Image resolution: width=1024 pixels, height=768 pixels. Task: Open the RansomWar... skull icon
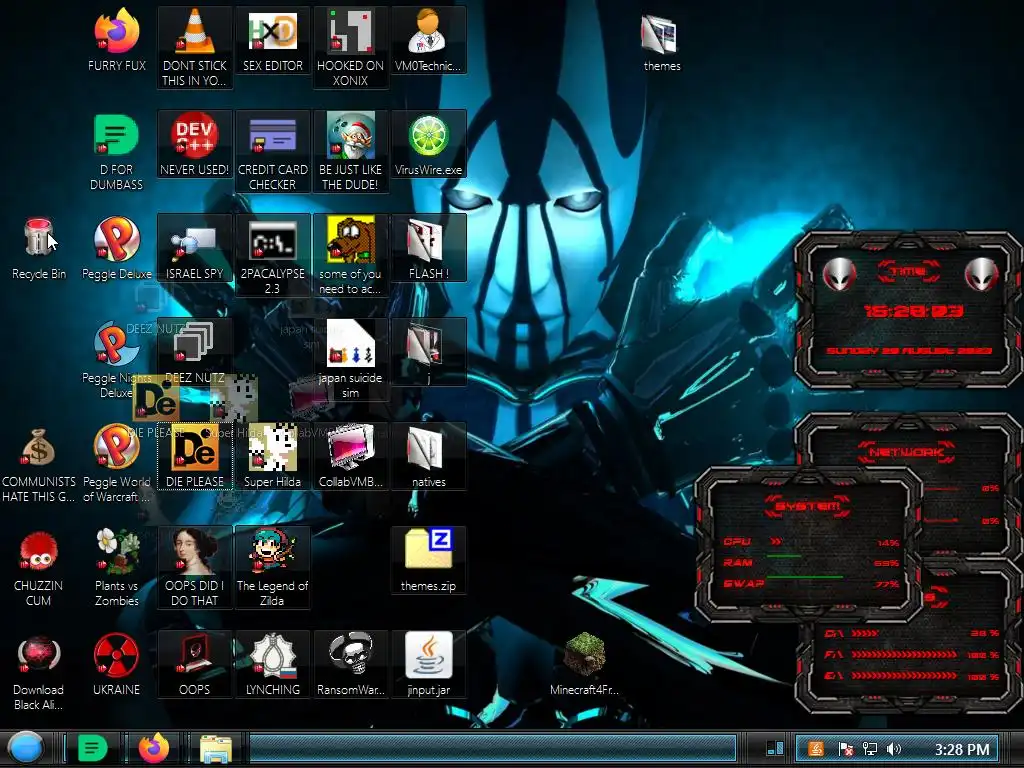pyautogui.click(x=351, y=655)
